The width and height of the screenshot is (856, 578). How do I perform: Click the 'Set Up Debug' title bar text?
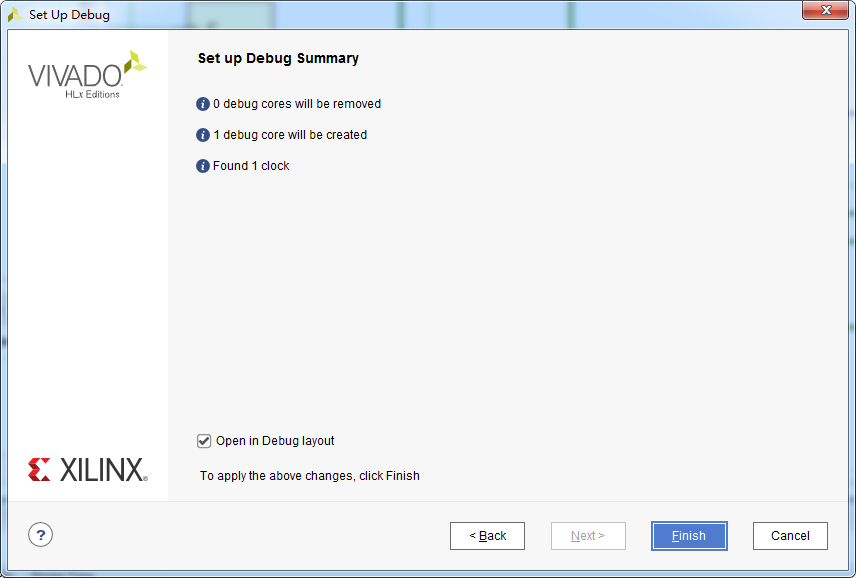[69, 15]
